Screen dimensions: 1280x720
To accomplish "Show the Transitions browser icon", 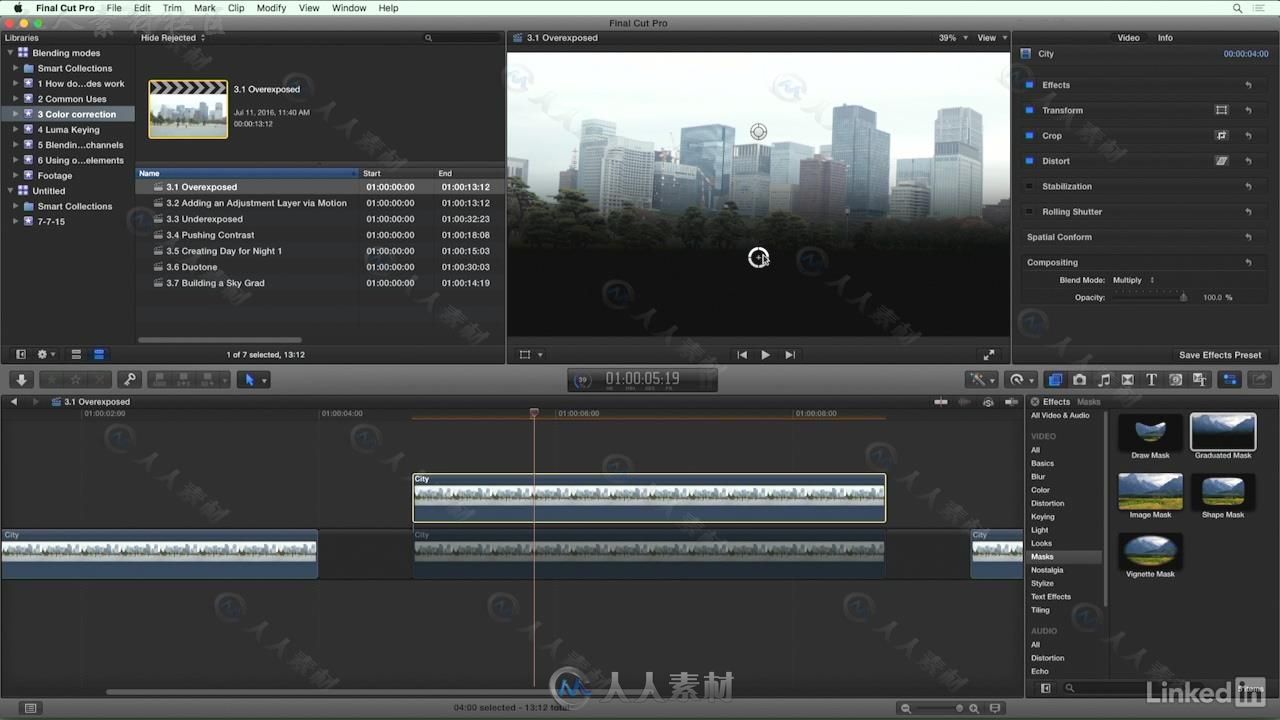I will (1128, 380).
